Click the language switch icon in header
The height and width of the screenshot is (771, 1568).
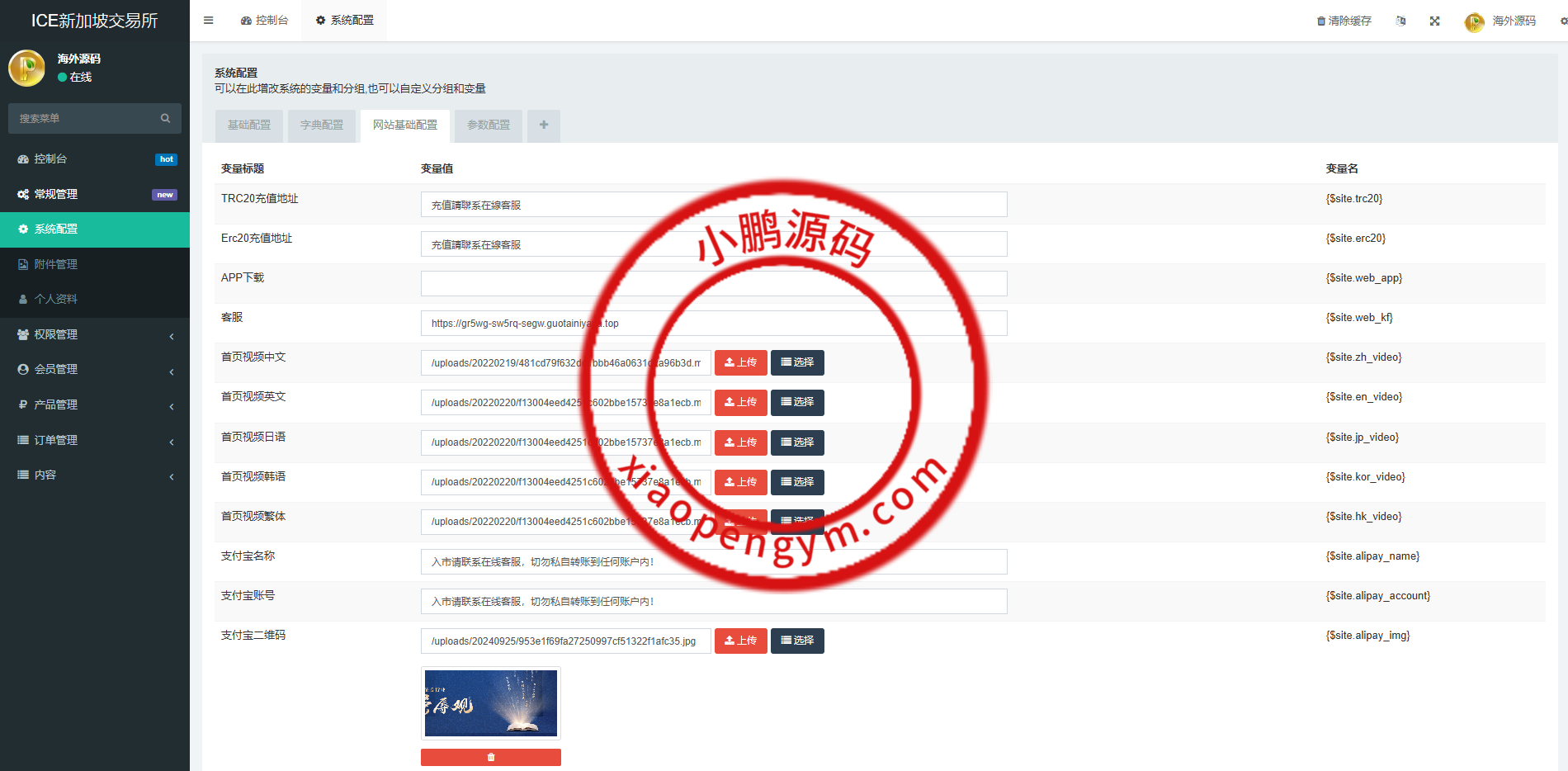pyautogui.click(x=1400, y=21)
